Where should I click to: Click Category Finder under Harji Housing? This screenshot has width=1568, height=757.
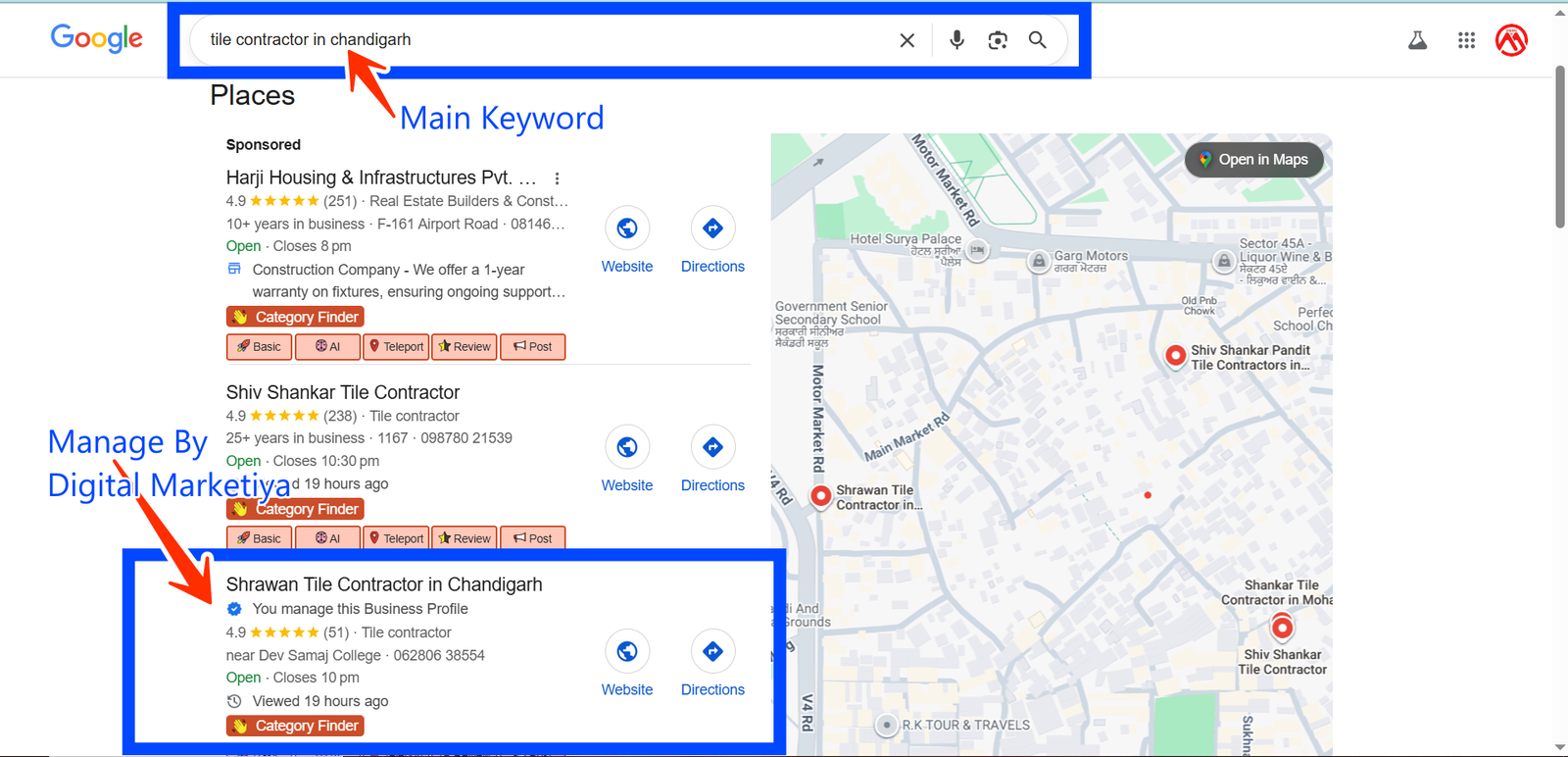pyautogui.click(x=295, y=317)
